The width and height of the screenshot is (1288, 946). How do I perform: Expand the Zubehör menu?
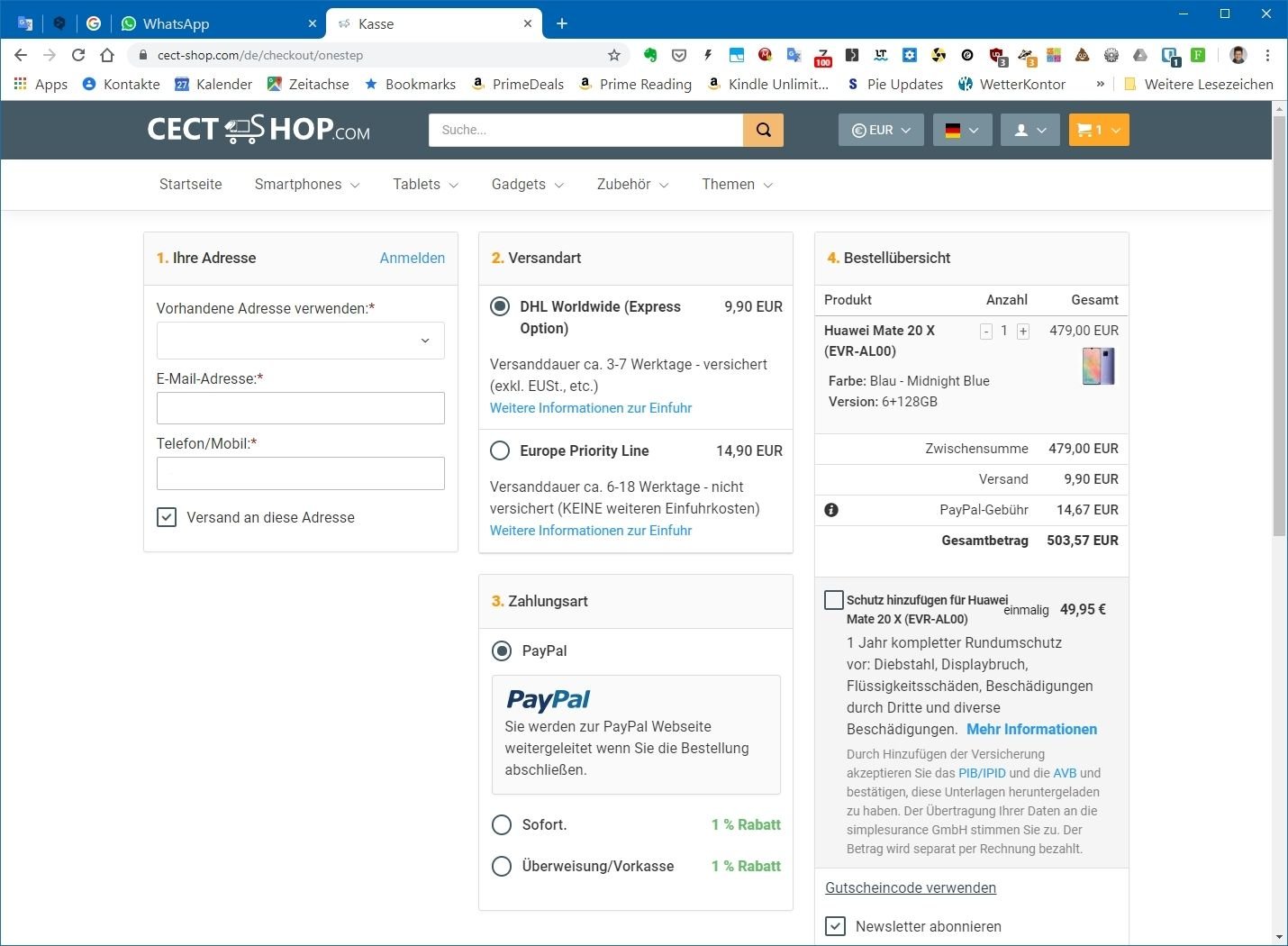pos(632,185)
